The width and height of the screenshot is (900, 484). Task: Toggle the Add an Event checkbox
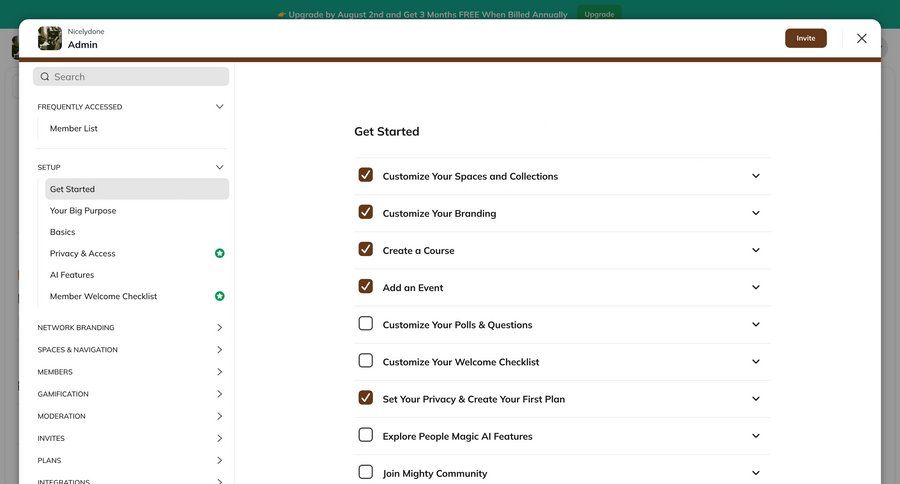[x=366, y=286]
